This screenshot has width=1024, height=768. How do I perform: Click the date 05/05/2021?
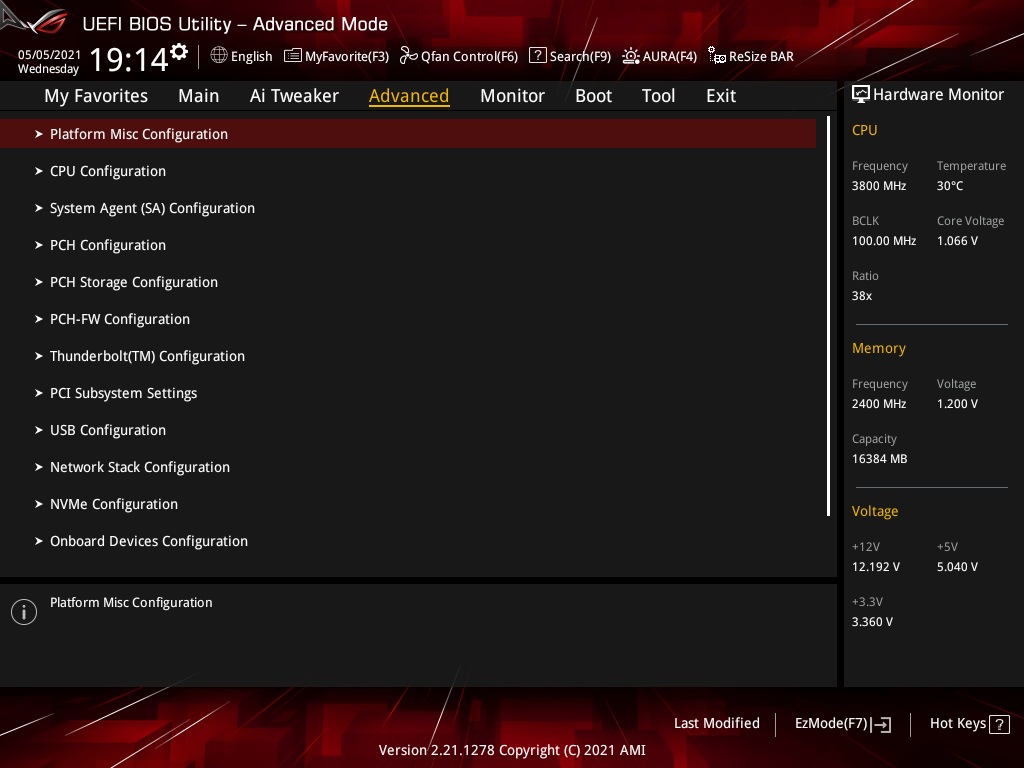click(x=49, y=54)
